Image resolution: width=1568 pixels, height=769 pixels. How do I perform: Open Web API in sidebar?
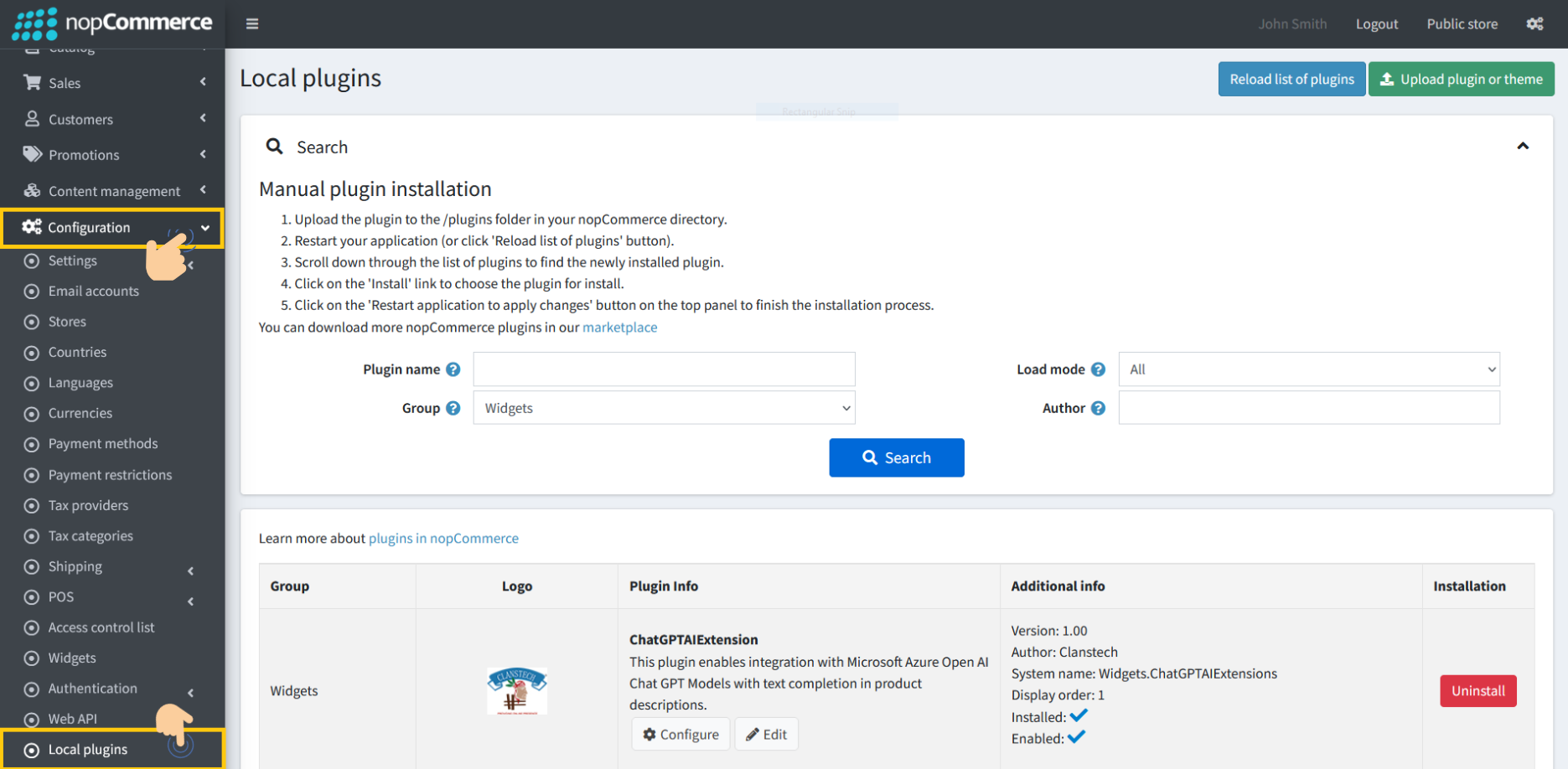coord(73,719)
